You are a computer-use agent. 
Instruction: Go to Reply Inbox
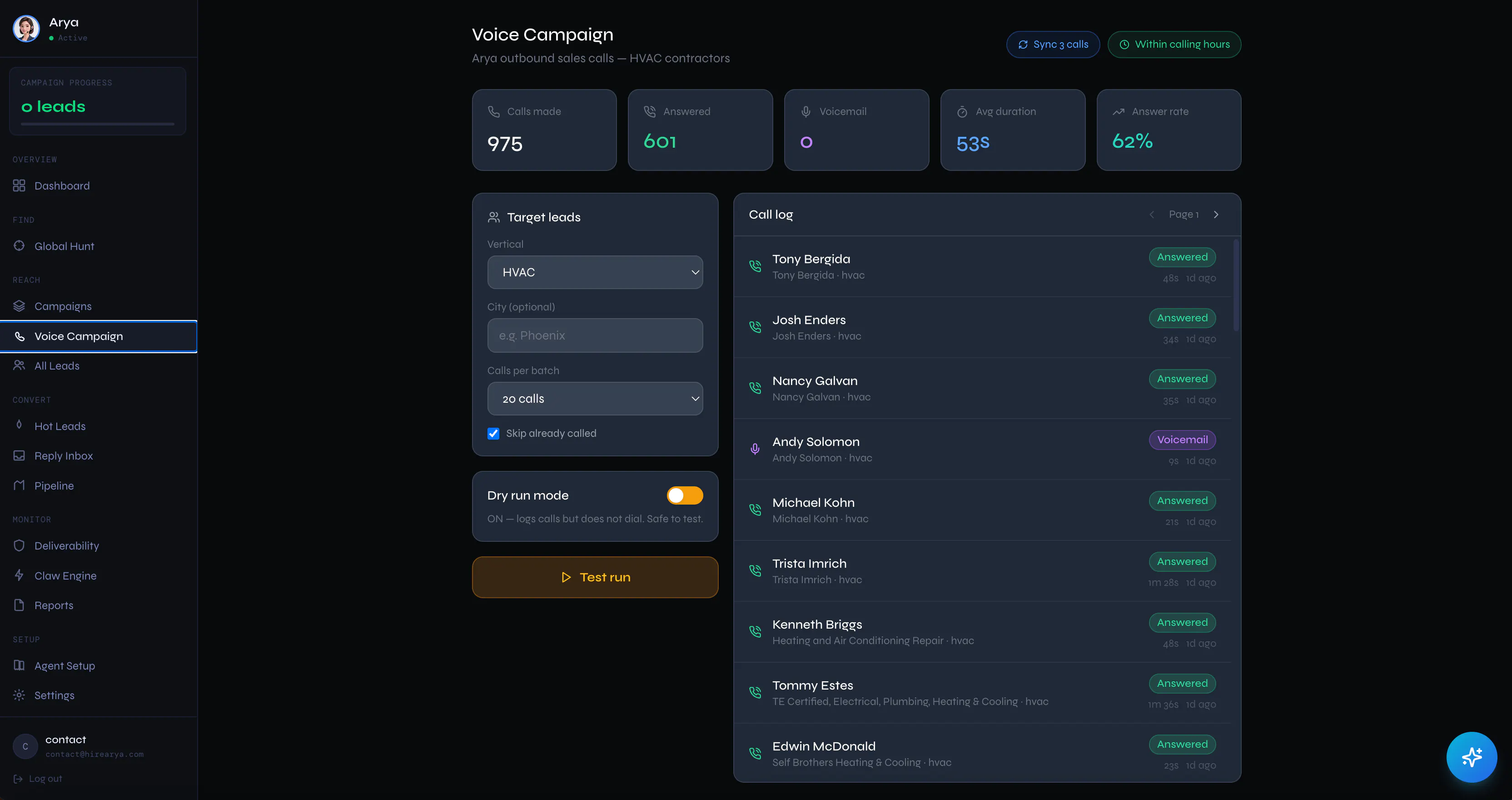(x=99, y=456)
